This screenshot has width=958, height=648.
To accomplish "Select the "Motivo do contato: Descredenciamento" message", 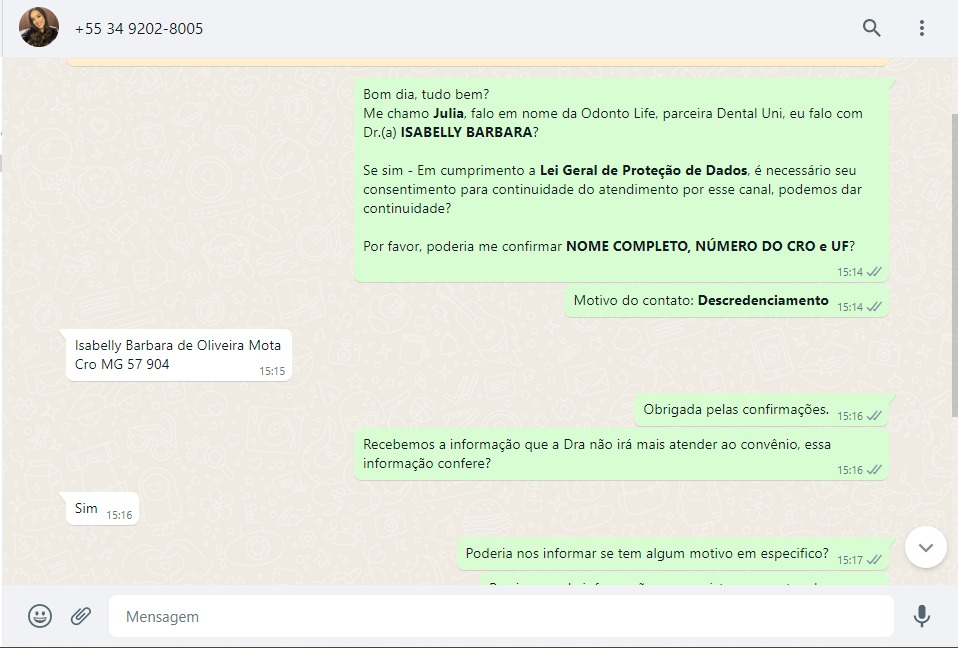I will click(x=700, y=301).
